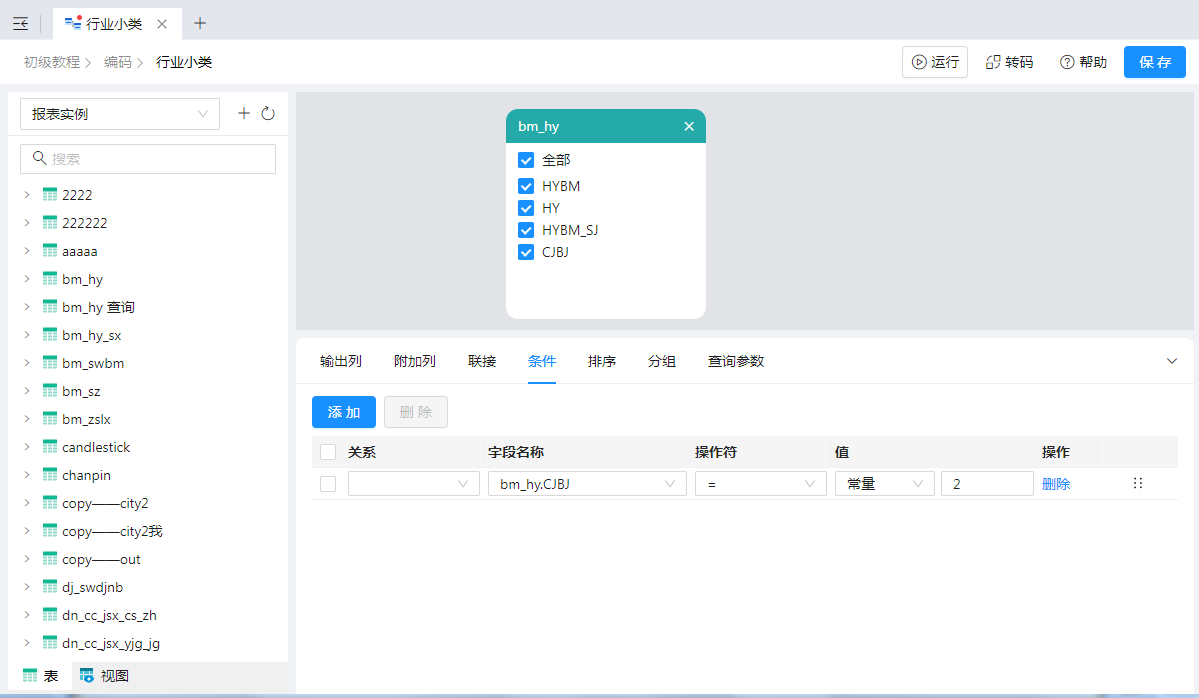Click the 保存 save button
Screen dimensions: 1199x698
(1154, 62)
